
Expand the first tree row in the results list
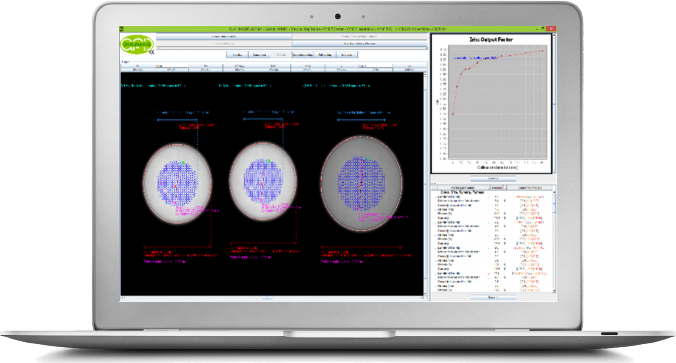[435, 197]
